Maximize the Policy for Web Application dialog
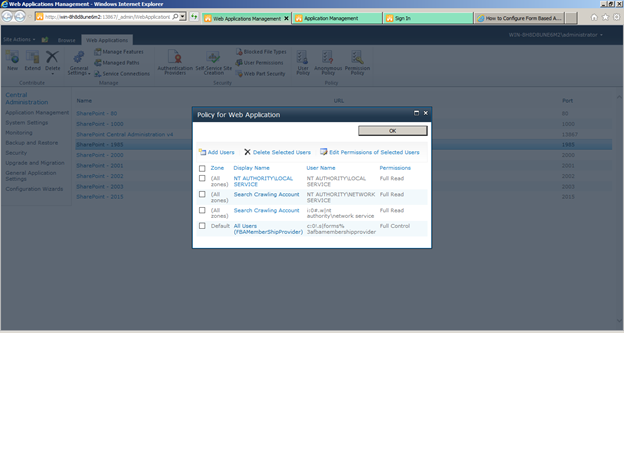624x450 pixels. pos(416,113)
